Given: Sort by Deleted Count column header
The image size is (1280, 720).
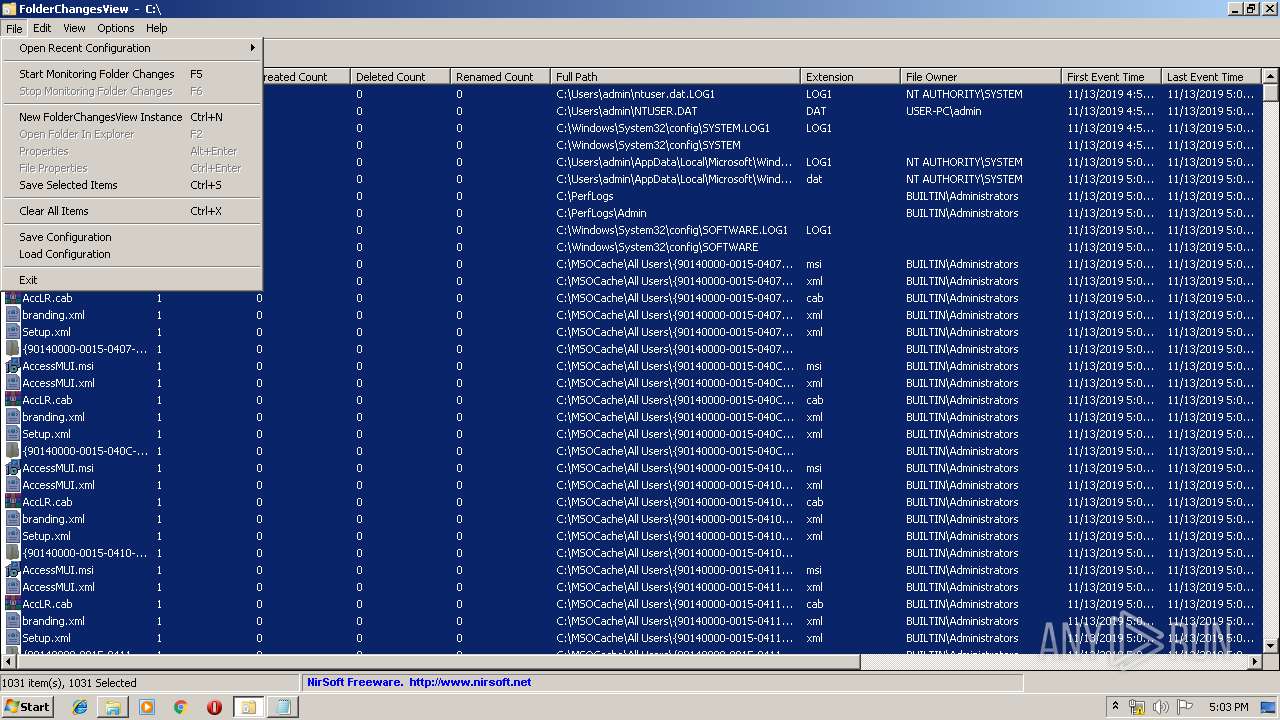Looking at the screenshot, I should coord(400,77).
